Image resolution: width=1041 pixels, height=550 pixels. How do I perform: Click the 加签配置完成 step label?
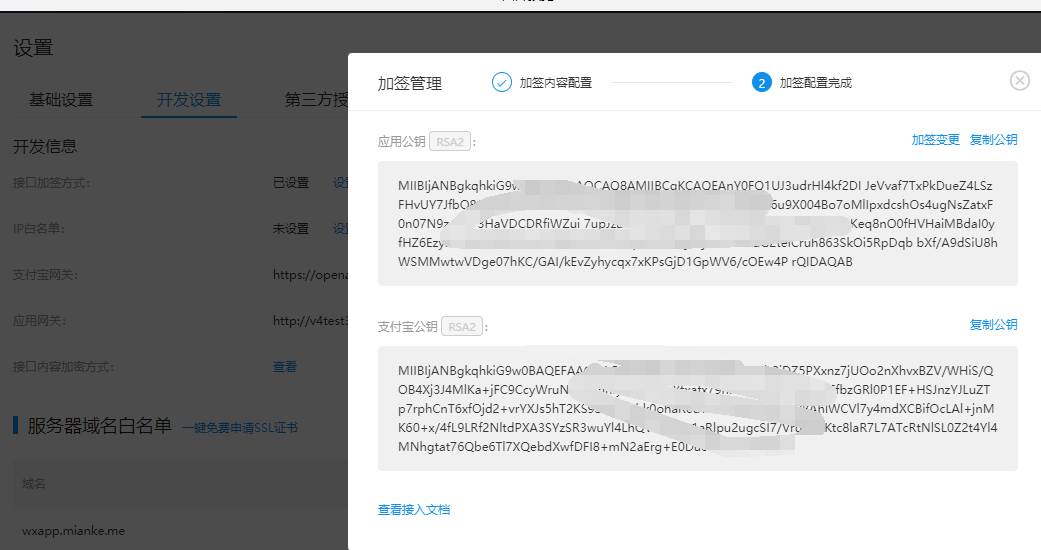pos(815,83)
